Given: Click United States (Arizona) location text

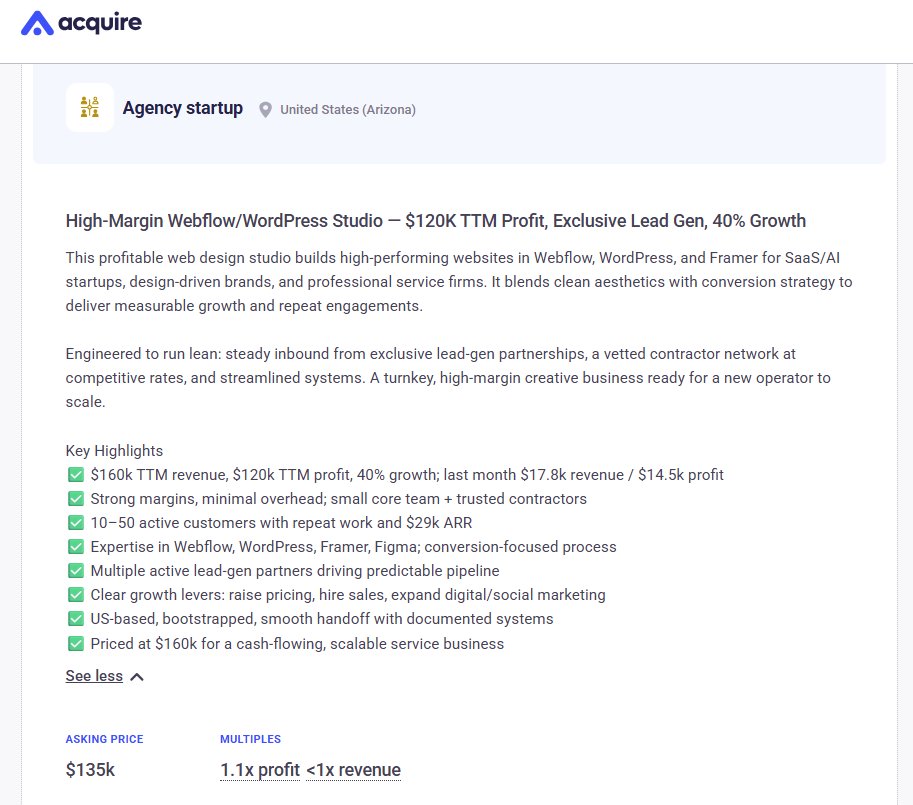Looking at the screenshot, I should click(x=348, y=110).
